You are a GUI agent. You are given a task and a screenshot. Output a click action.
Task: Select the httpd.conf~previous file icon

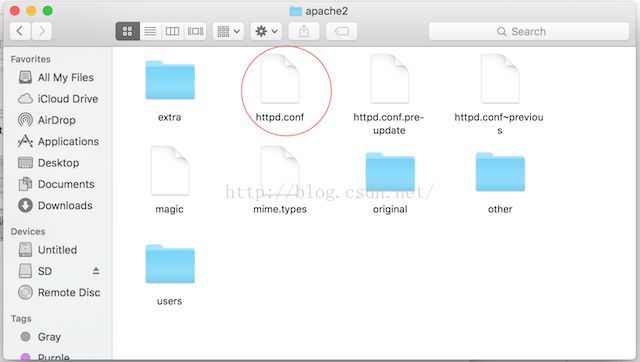point(500,79)
